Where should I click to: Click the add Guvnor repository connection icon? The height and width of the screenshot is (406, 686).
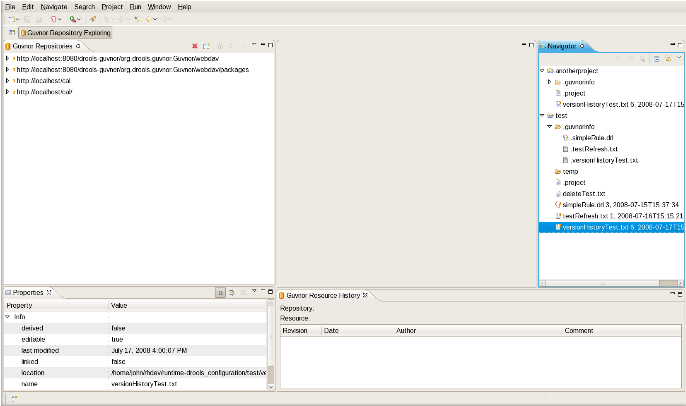[206, 46]
